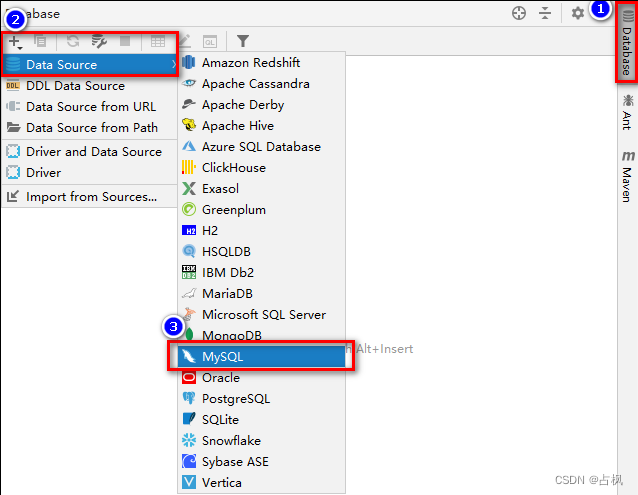Open the Maven tool window tab
The width and height of the screenshot is (638, 495).
[x=627, y=177]
